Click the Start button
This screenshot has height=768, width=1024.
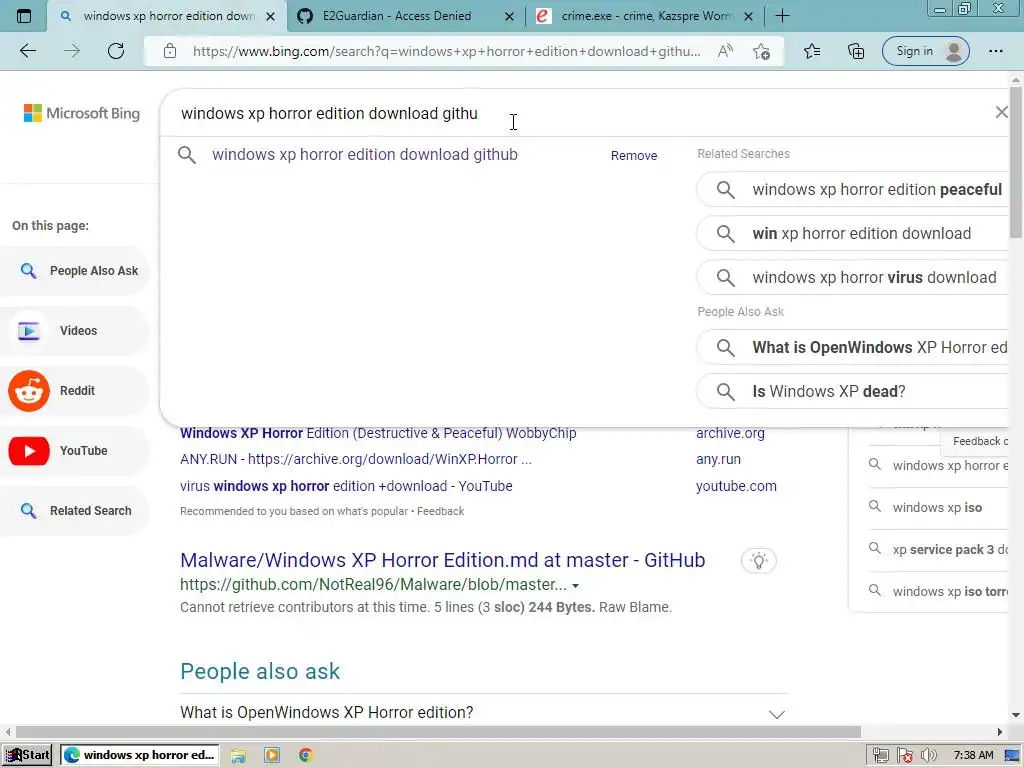28,755
